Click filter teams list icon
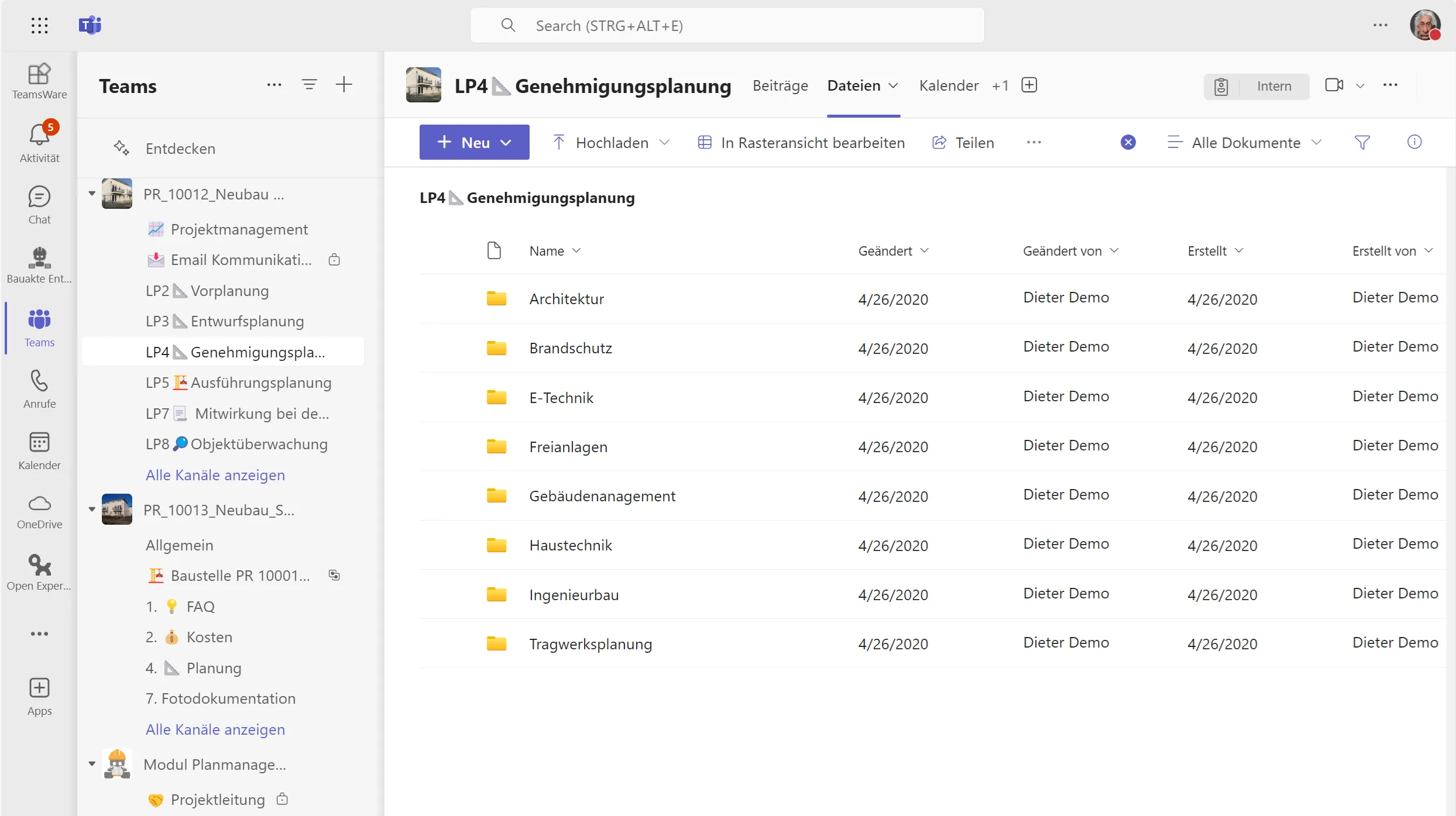 point(310,85)
